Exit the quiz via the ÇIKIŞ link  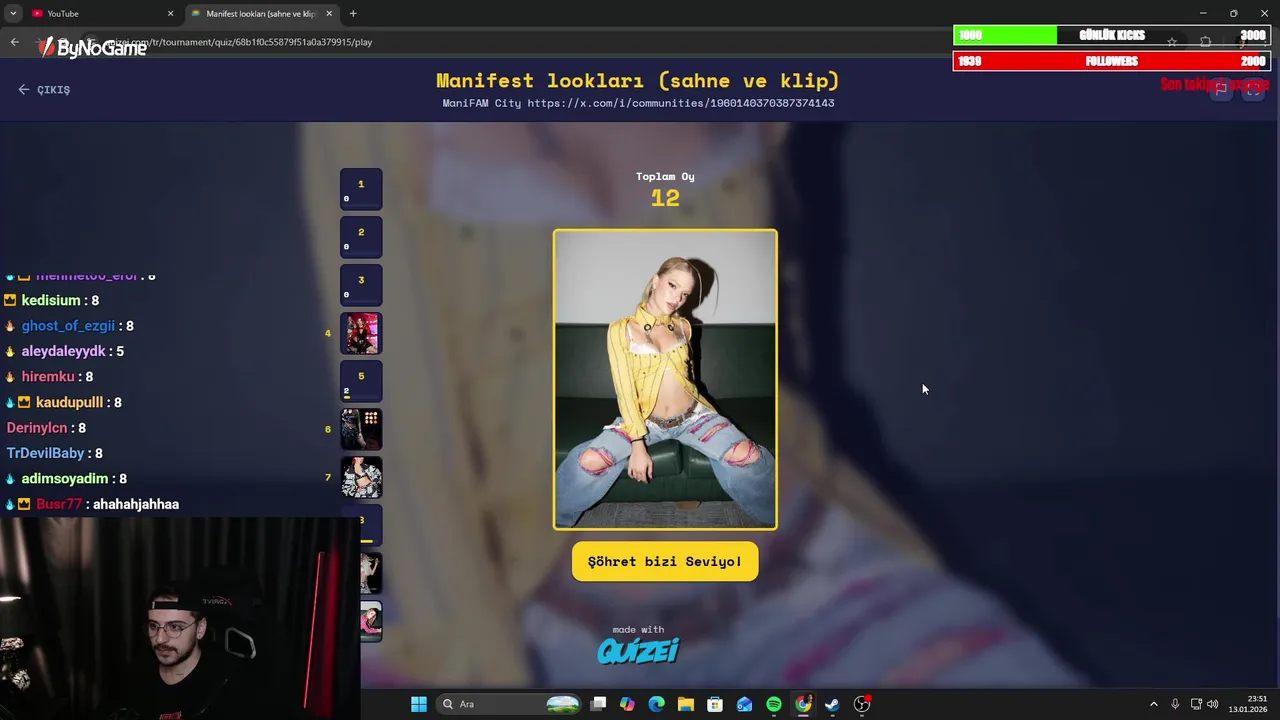(x=44, y=89)
